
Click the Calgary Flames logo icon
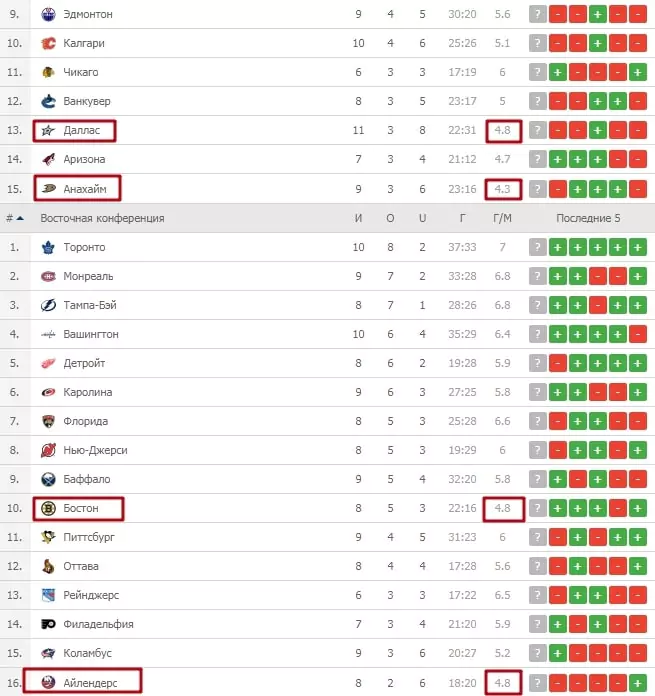click(x=48, y=43)
